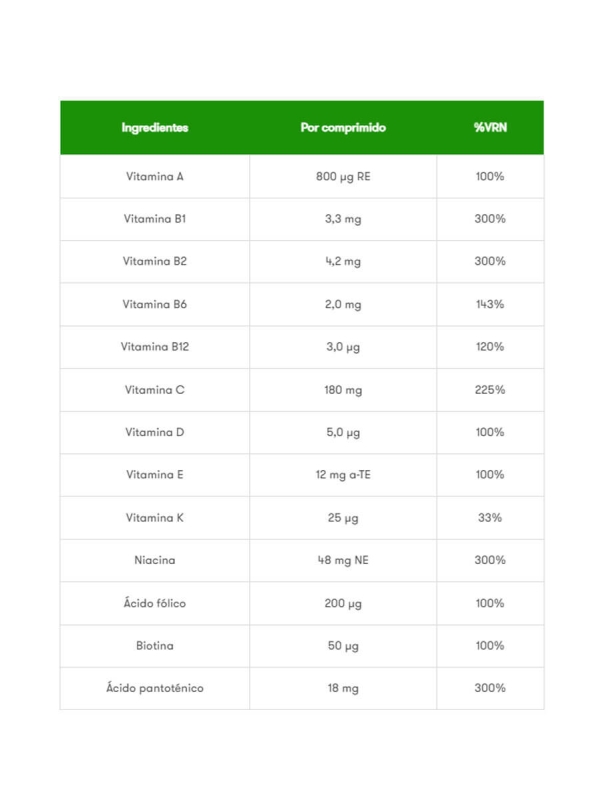Select the Niacina ingredient cell
This screenshot has width=600, height=800.
pyautogui.click(x=154, y=560)
